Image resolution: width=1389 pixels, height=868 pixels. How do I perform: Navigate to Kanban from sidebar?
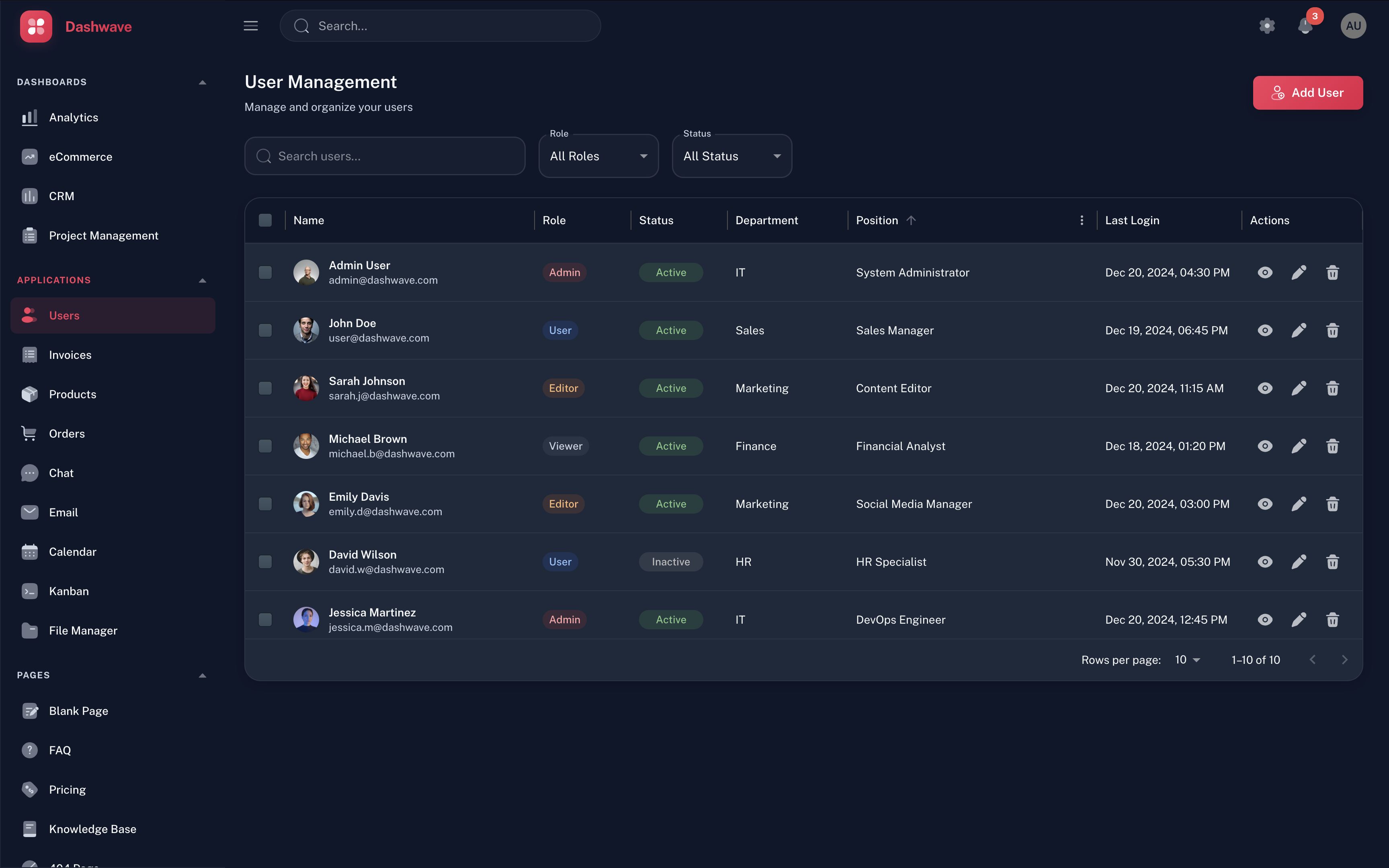68,591
